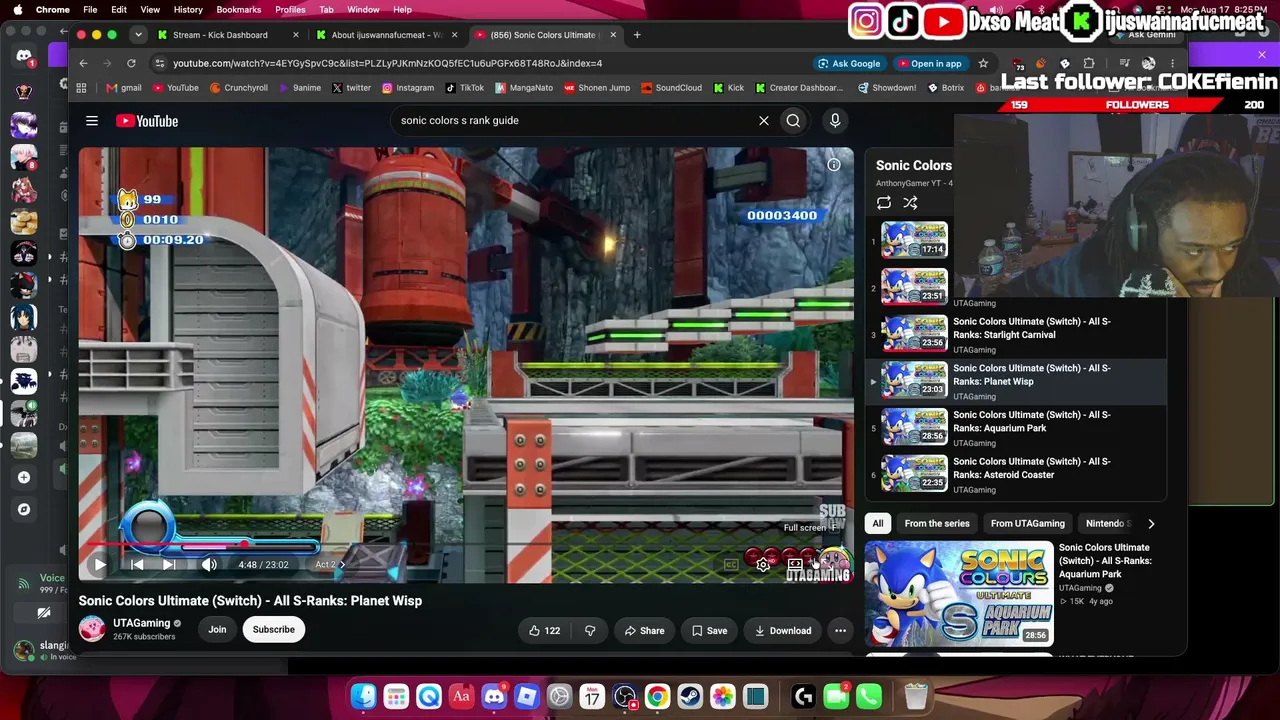Open the SoundCloud bookmark
This screenshot has height=720, width=1280.
coord(671,88)
